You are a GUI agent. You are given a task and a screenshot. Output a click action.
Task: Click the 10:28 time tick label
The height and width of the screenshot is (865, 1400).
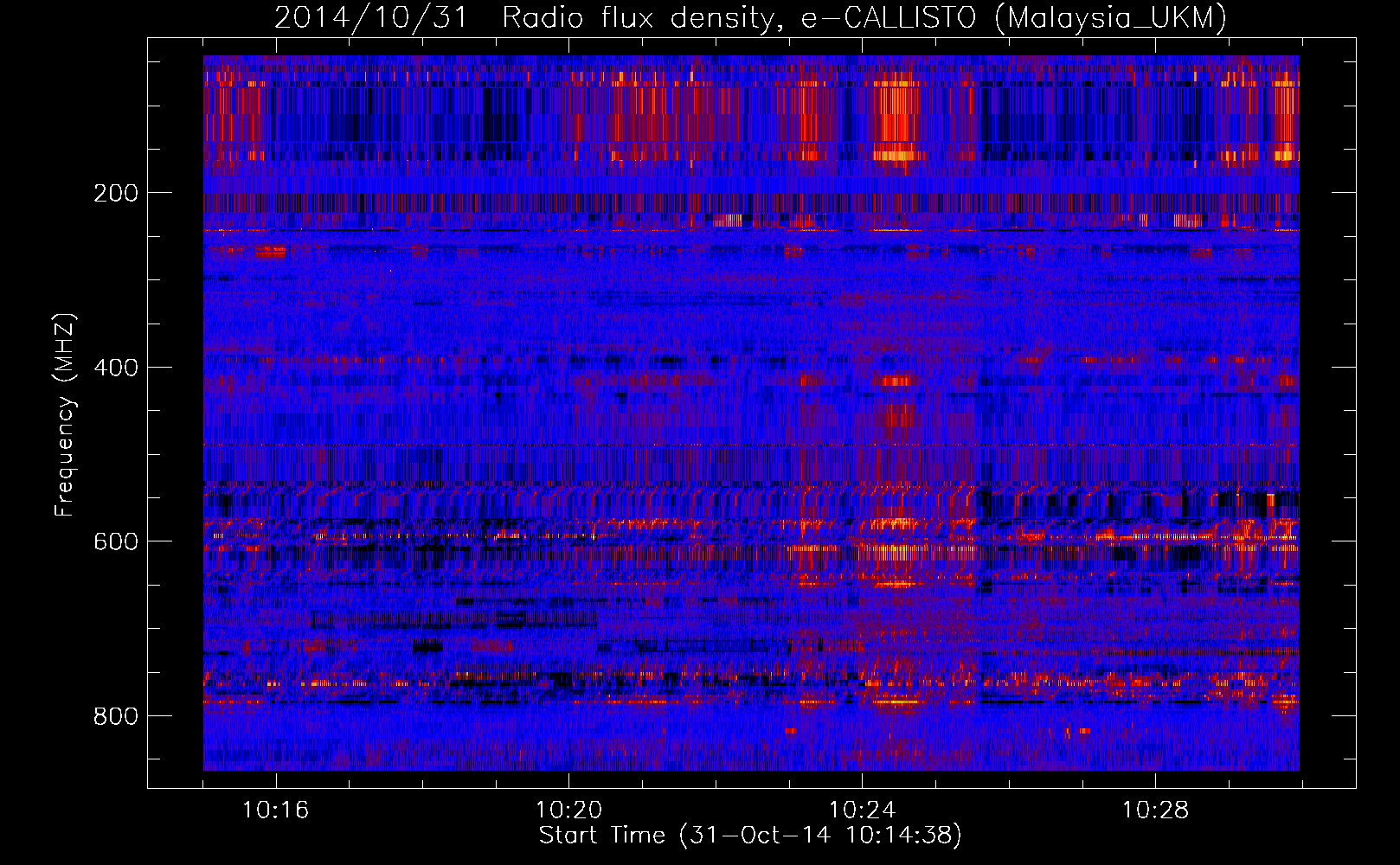click(x=1156, y=811)
